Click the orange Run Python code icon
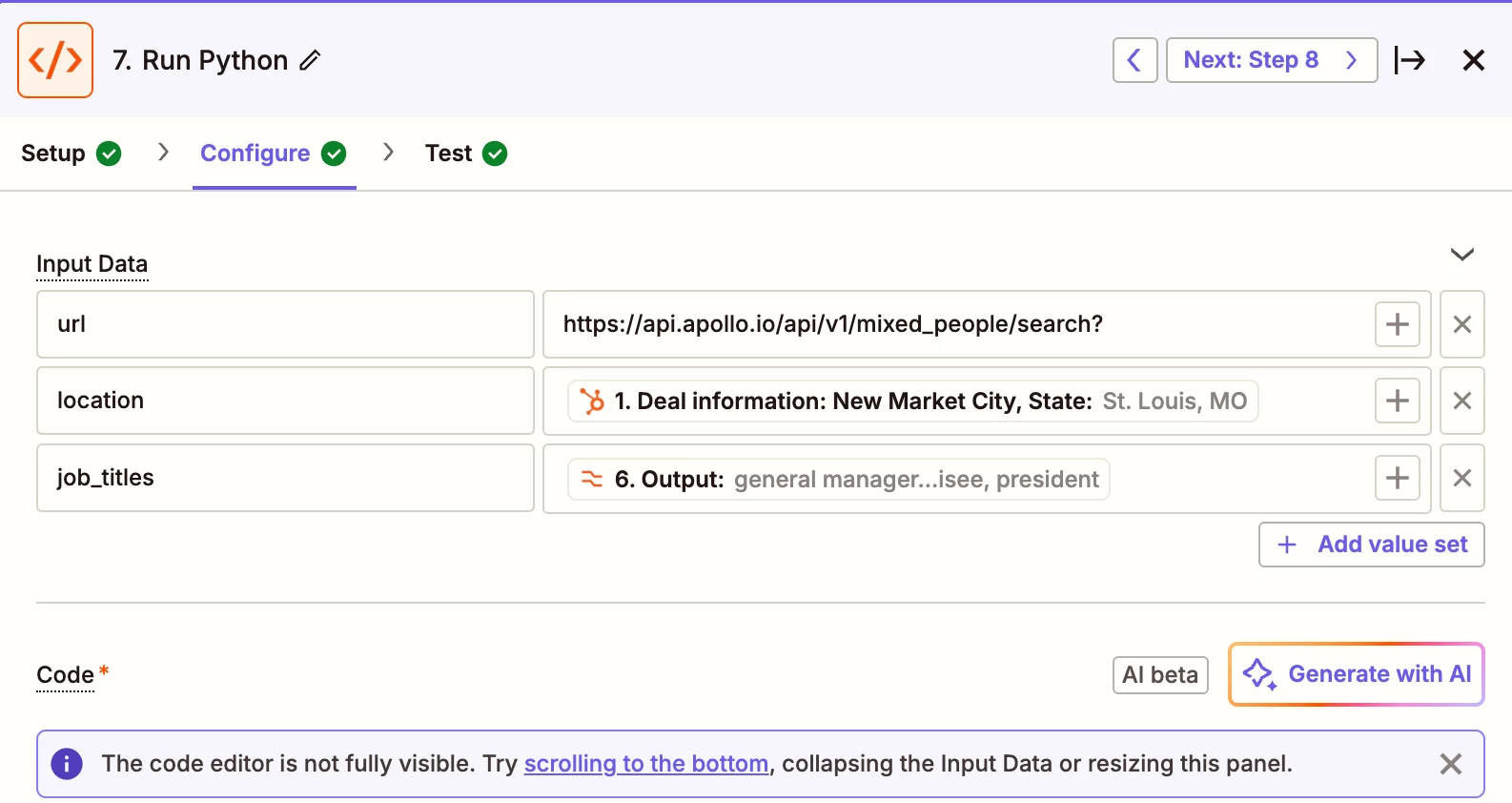The image size is (1512, 803). tap(55, 60)
